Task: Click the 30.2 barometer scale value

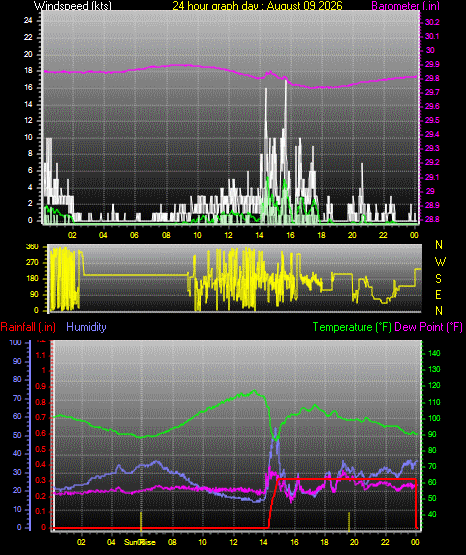Action: click(x=432, y=22)
